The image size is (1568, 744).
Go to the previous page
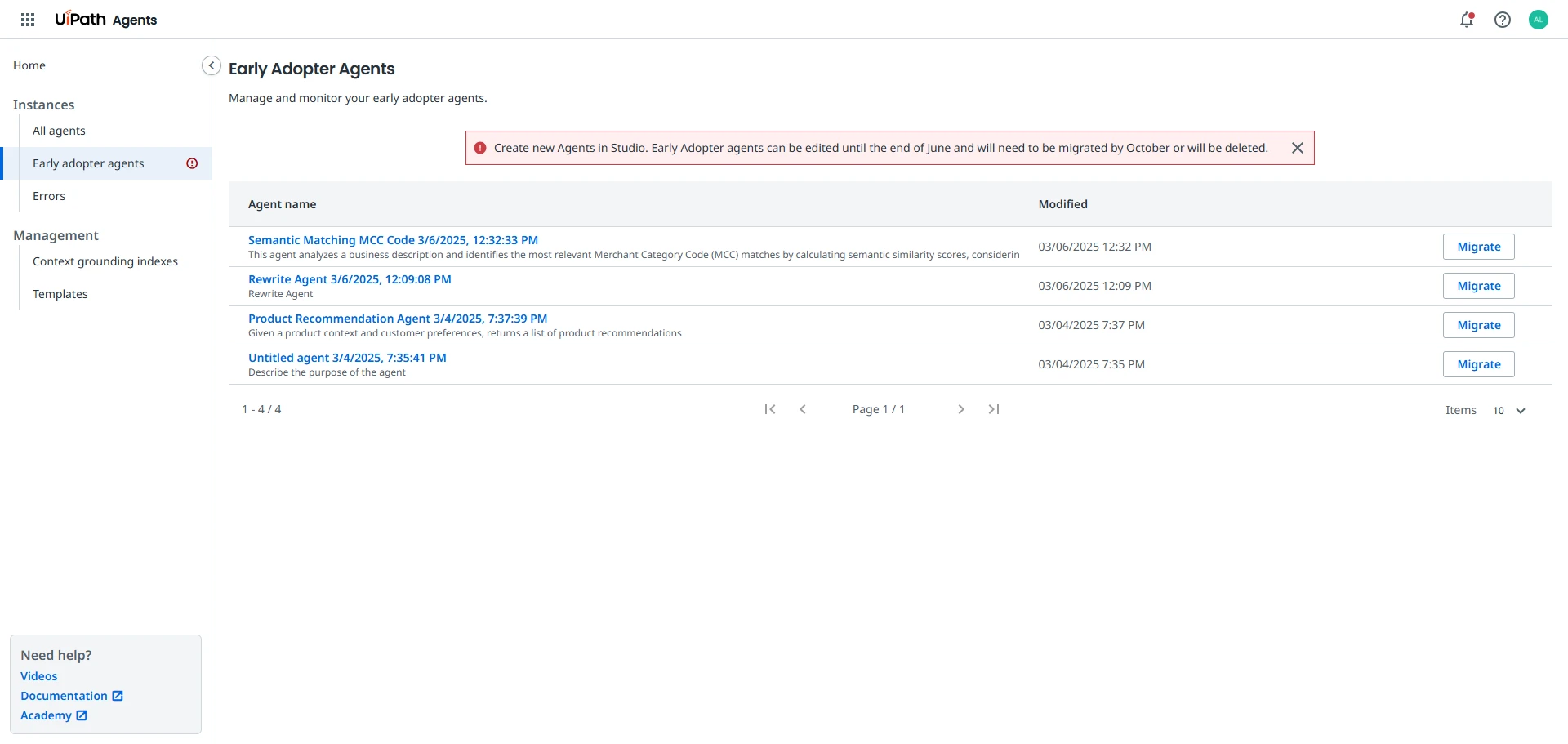coord(803,409)
